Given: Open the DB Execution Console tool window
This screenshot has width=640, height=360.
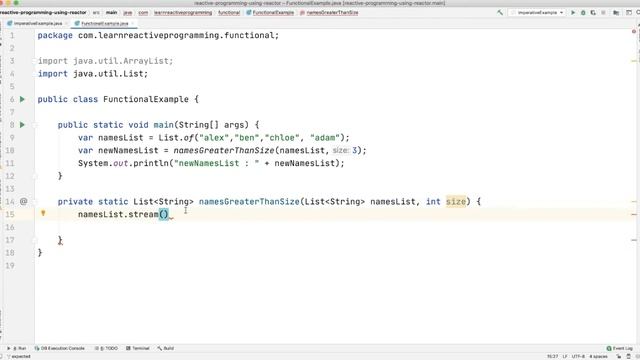Looking at the screenshot, I should click(60, 348).
